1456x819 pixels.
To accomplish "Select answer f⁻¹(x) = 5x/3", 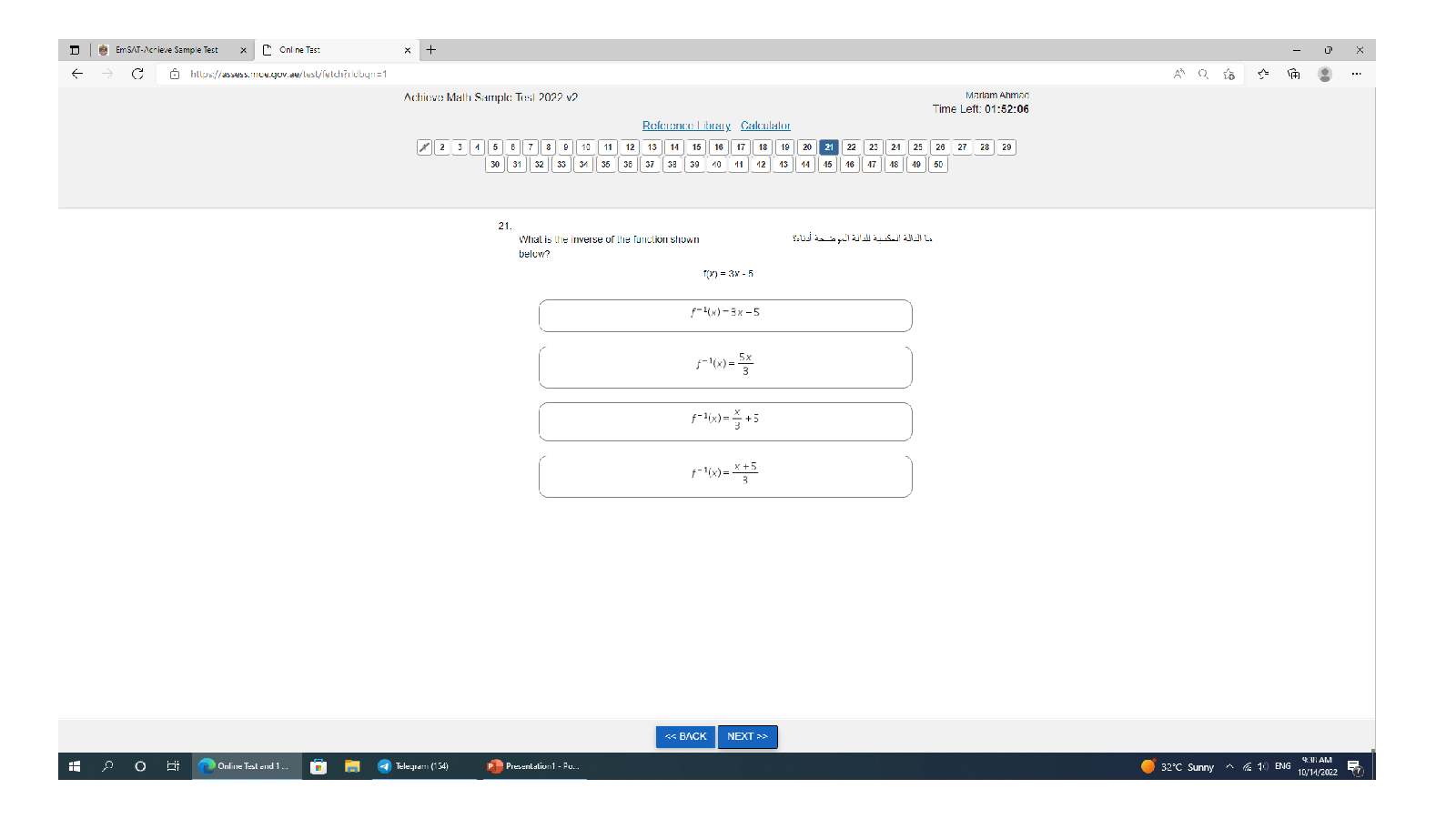I will click(725, 367).
